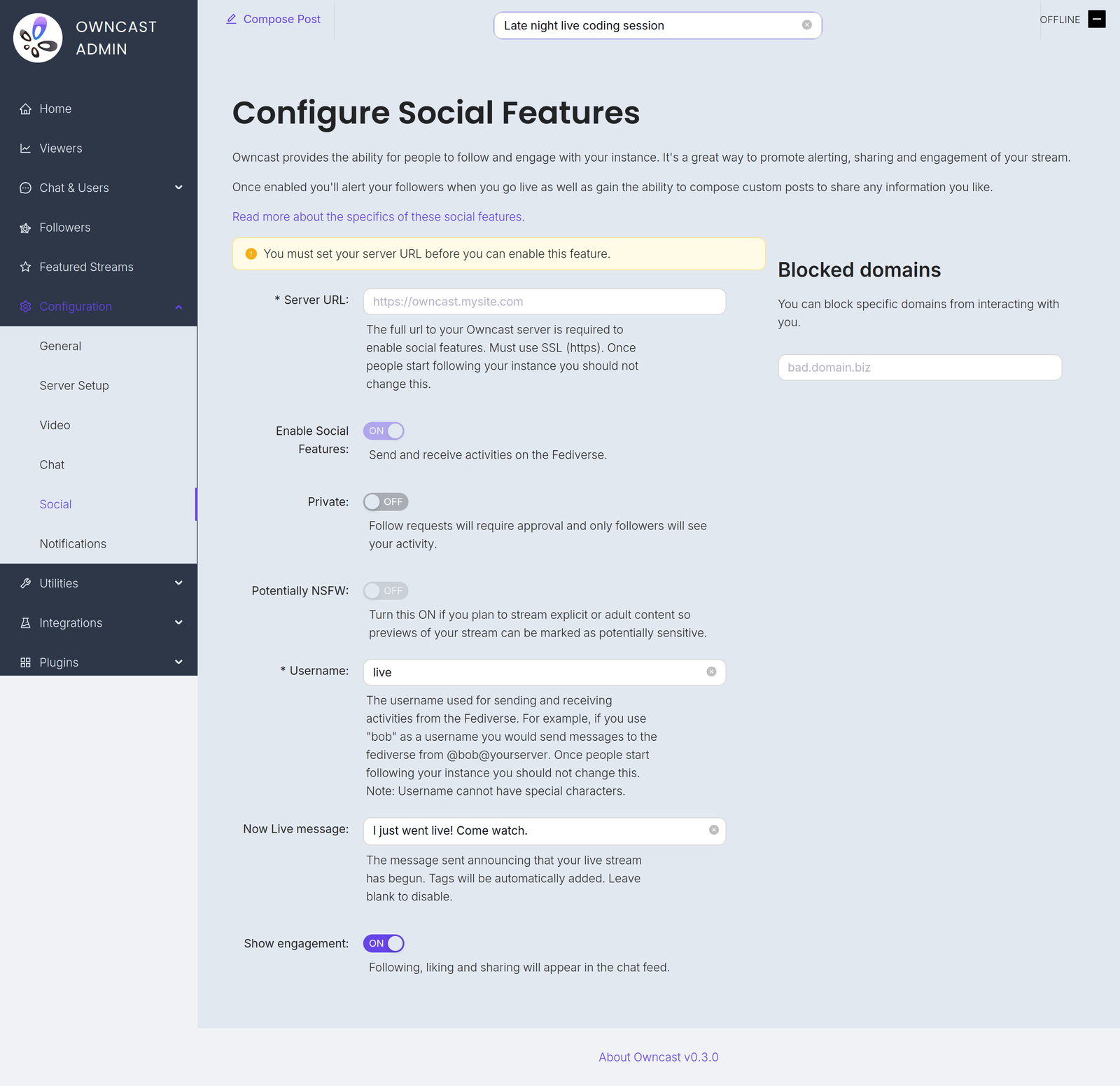Screen dimensions: 1120x1086
Task: Click the Featured Streams star icon
Action: coord(26,267)
